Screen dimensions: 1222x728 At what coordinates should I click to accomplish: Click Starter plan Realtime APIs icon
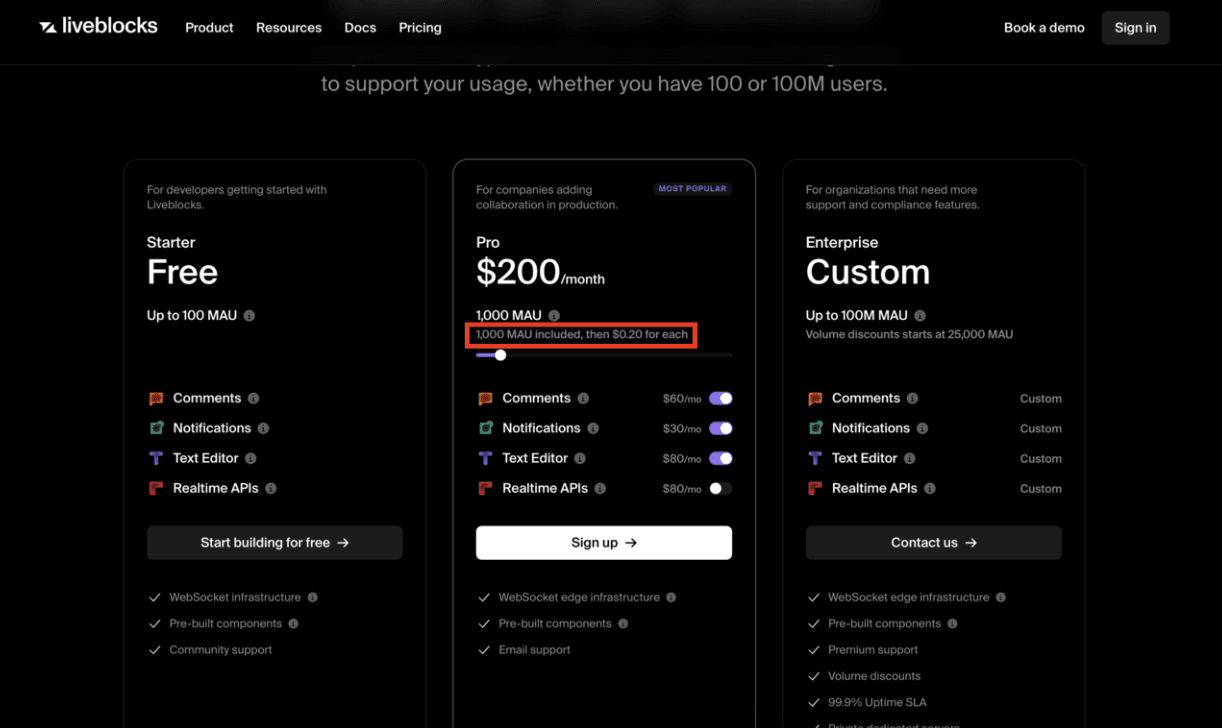[x=156, y=488]
